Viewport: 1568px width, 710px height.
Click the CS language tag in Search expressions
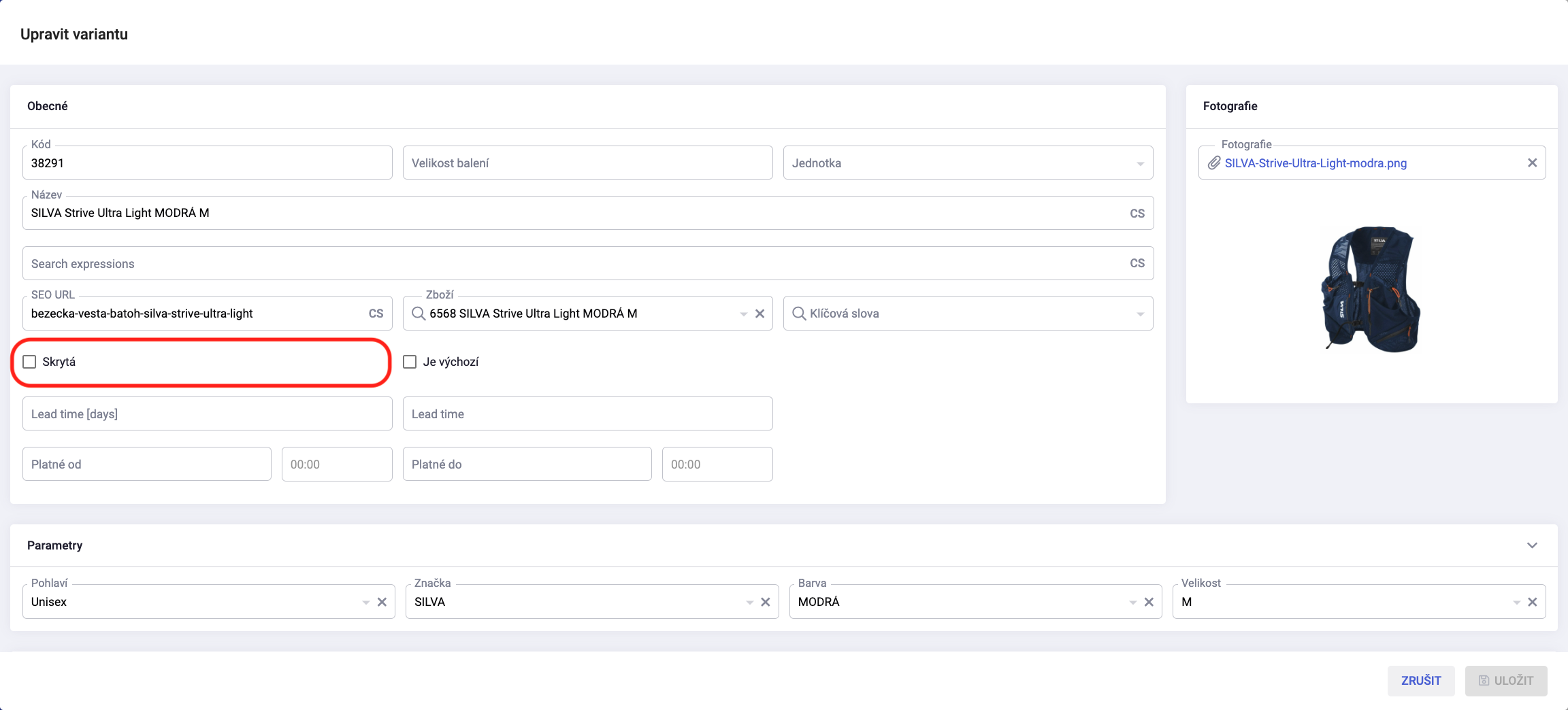point(1137,263)
